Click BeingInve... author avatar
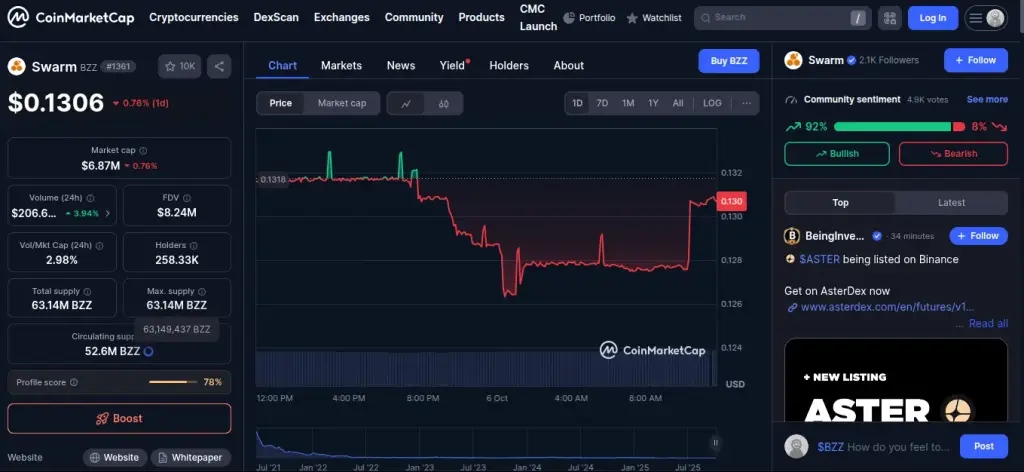The image size is (1024, 472). pyautogui.click(x=792, y=236)
